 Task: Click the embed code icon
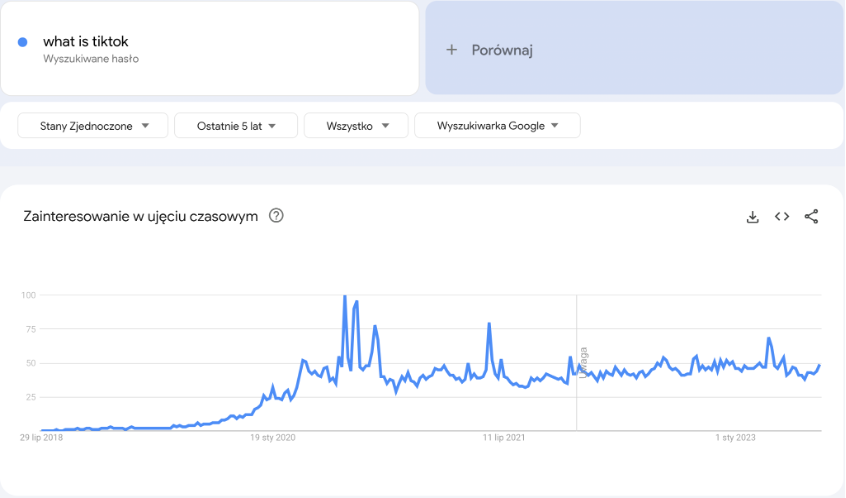click(x=782, y=217)
